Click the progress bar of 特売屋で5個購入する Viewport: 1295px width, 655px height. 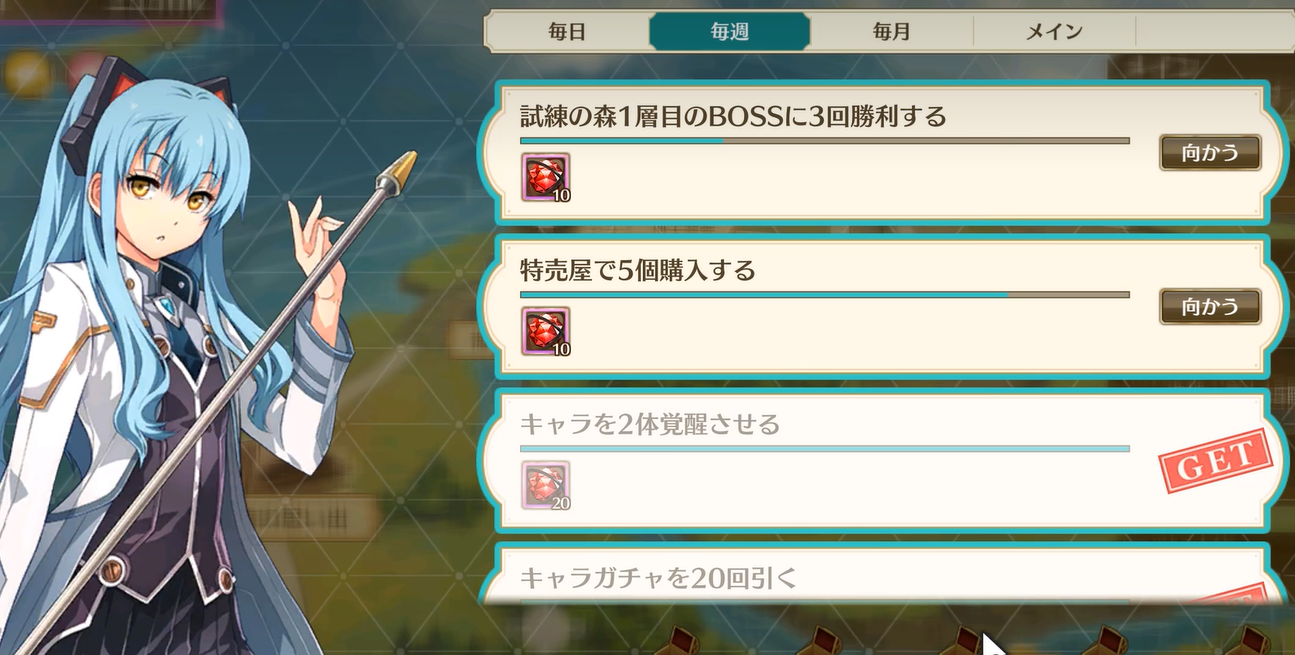825,295
